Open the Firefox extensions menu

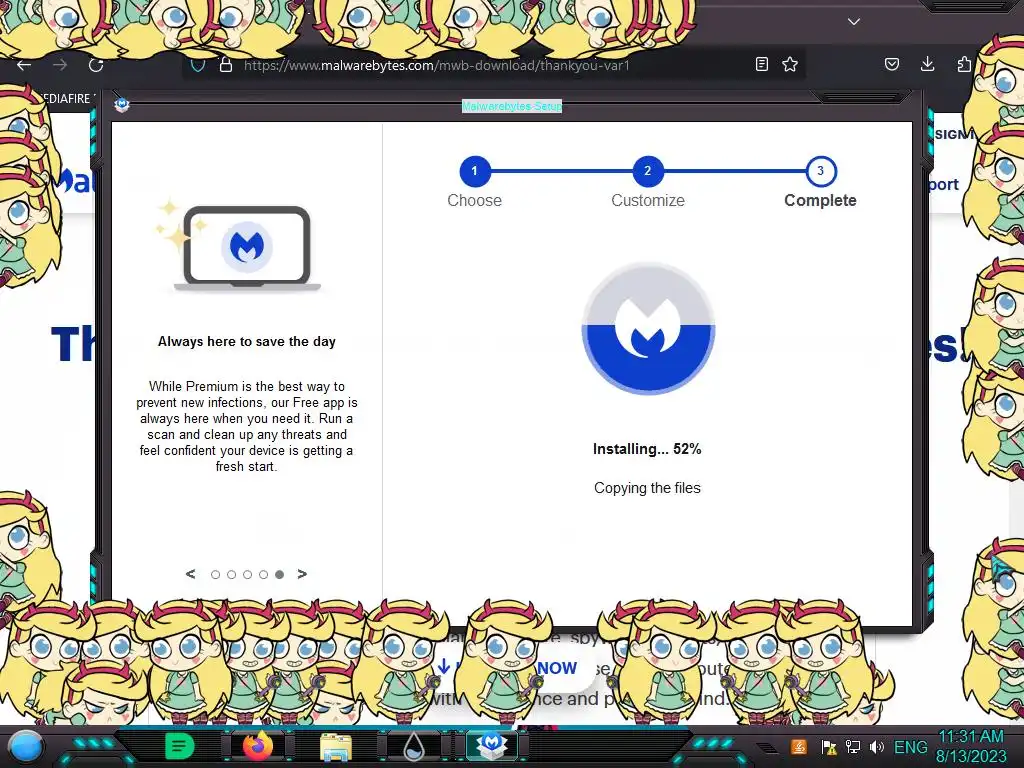tap(964, 64)
